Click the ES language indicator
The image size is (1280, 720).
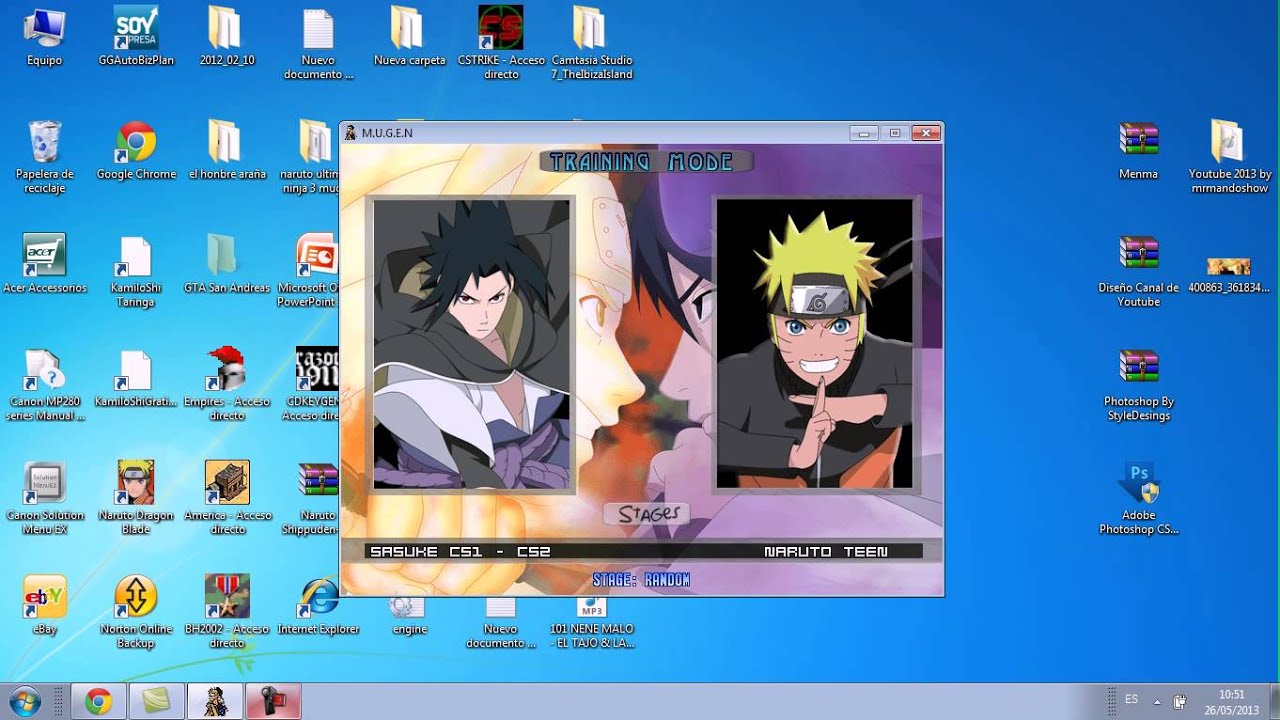tap(1131, 700)
